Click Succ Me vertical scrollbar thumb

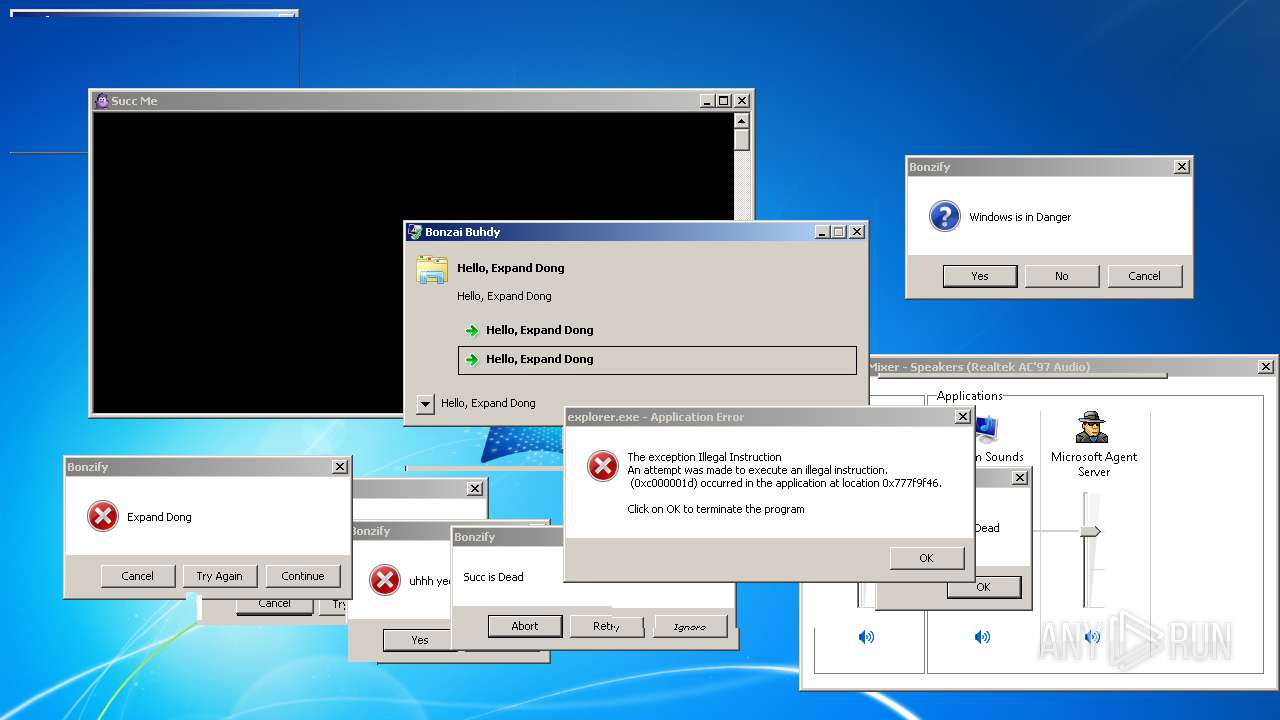click(741, 139)
